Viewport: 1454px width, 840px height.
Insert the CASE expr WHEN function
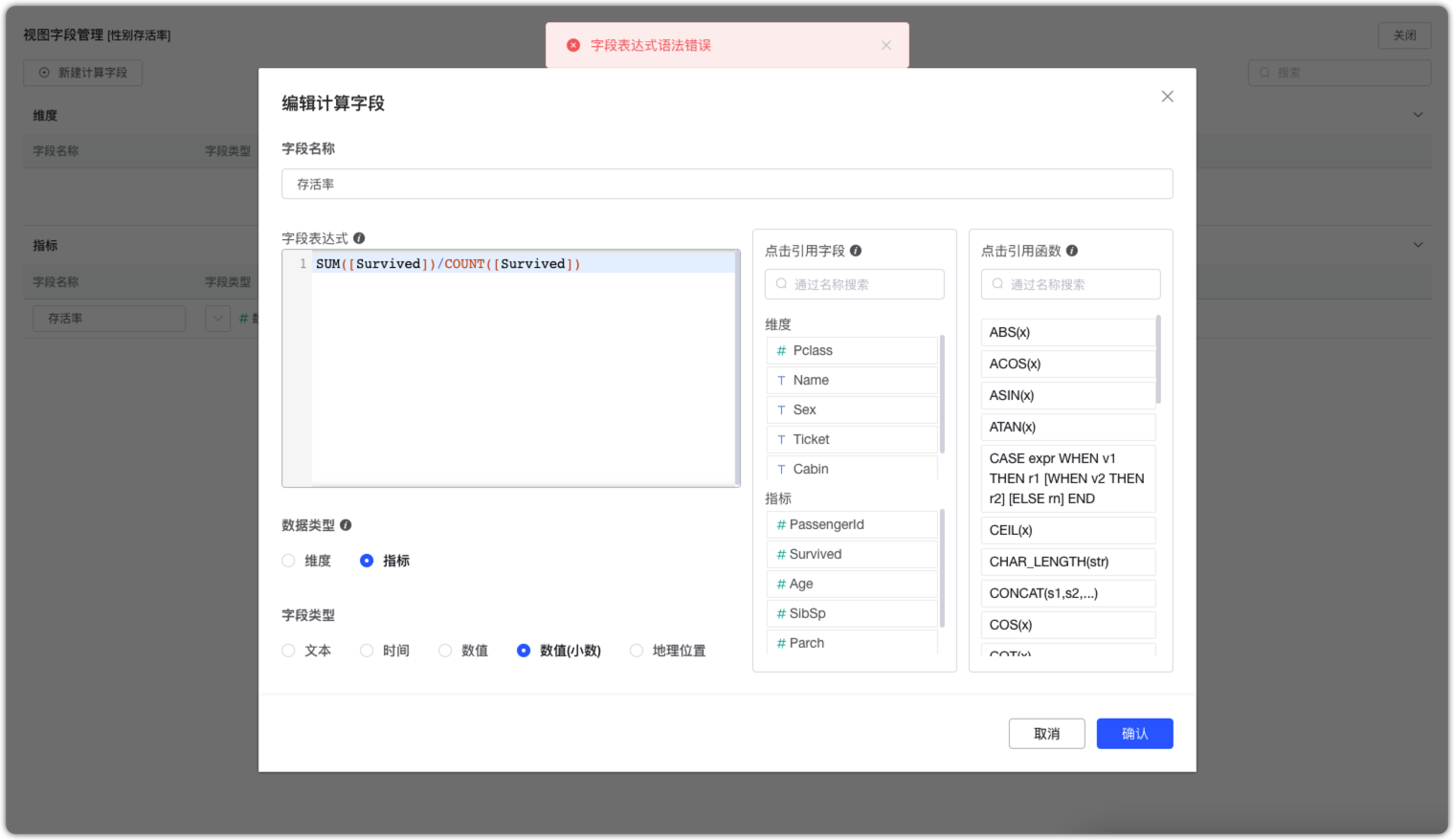coord(1068,478)
